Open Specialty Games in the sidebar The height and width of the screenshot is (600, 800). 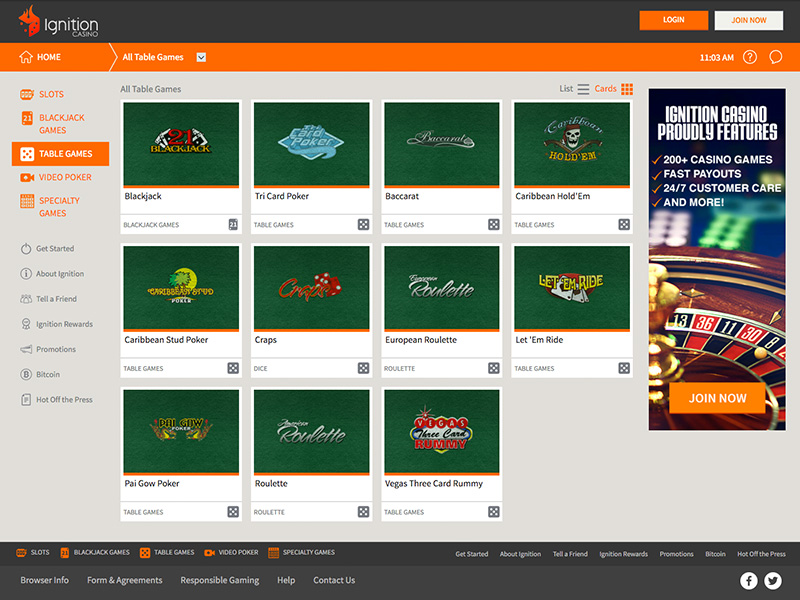point(51,207)
